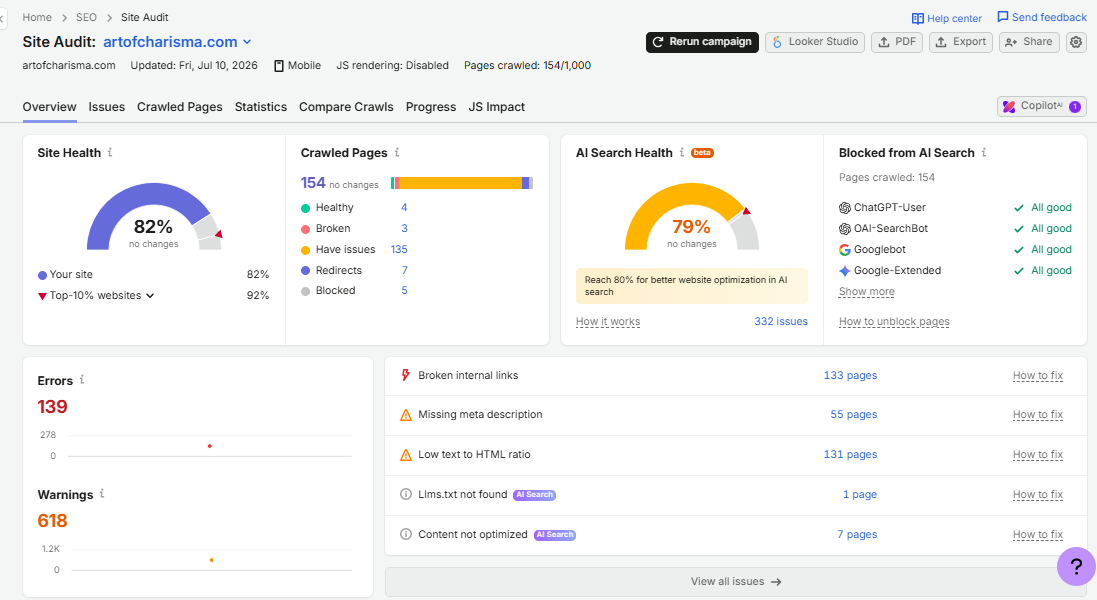1097x600 pixels.
Task: Click the AI Search Health info icon
Action: pos(682,152)
